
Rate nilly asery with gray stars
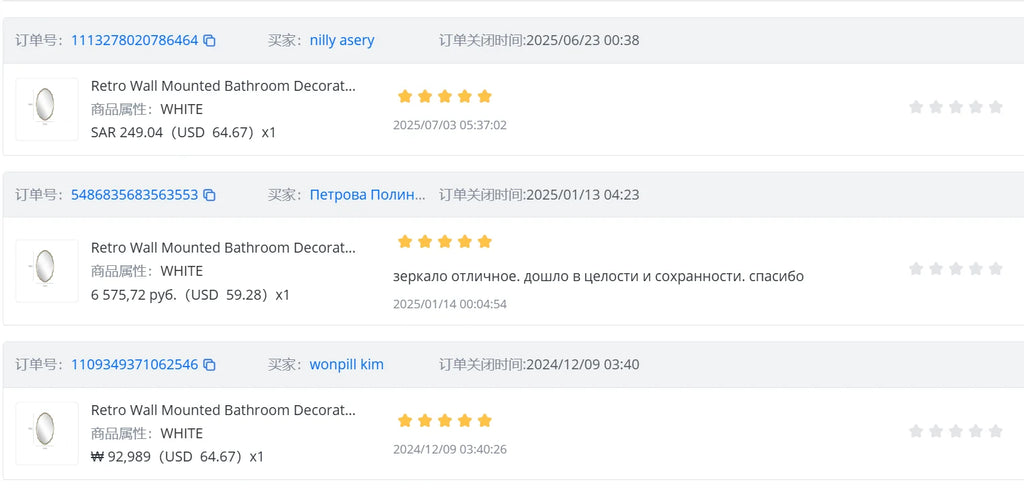(955, 107)
